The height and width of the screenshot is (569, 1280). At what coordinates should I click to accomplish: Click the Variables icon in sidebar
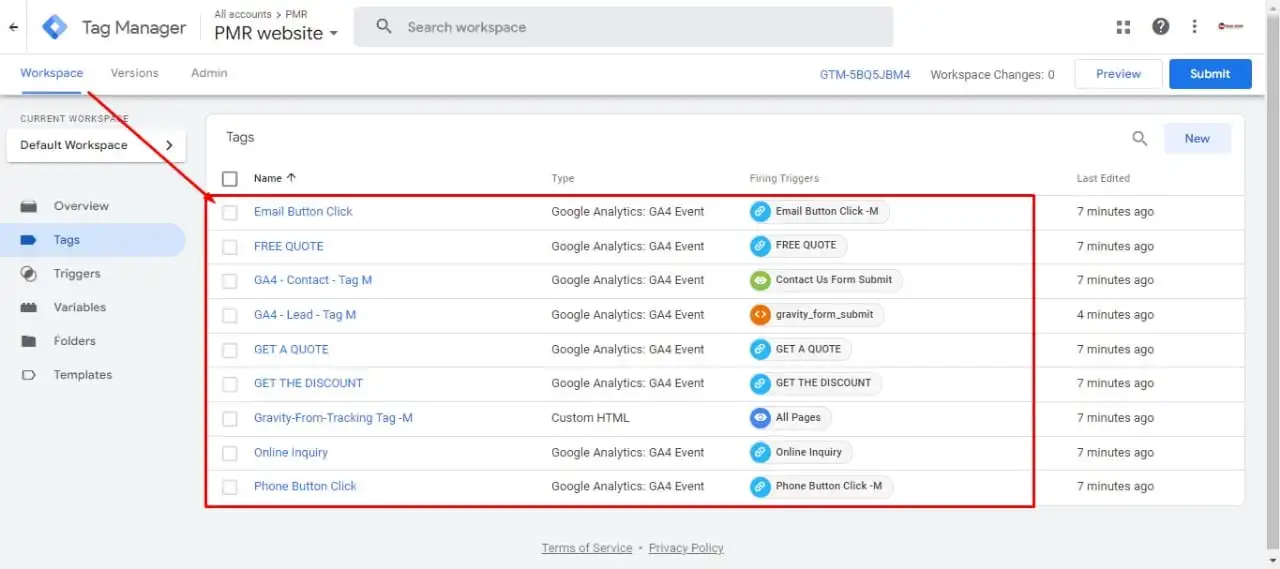29,307
